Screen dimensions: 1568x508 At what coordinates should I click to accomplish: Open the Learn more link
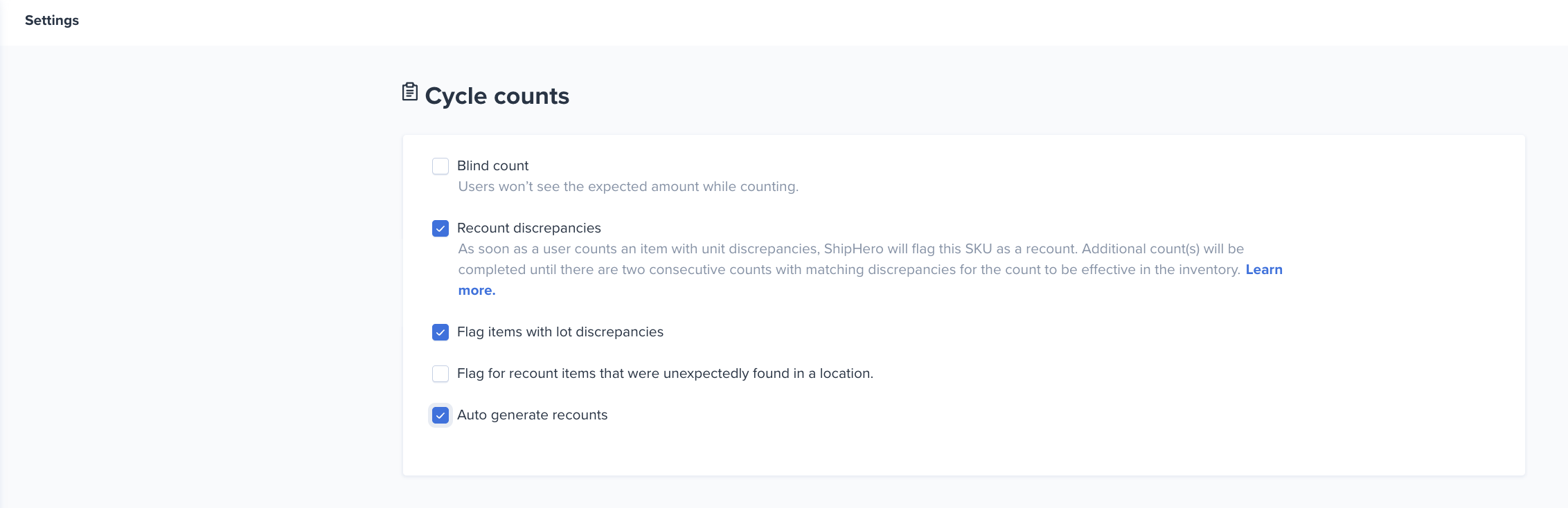click(x=1264, y=270)
